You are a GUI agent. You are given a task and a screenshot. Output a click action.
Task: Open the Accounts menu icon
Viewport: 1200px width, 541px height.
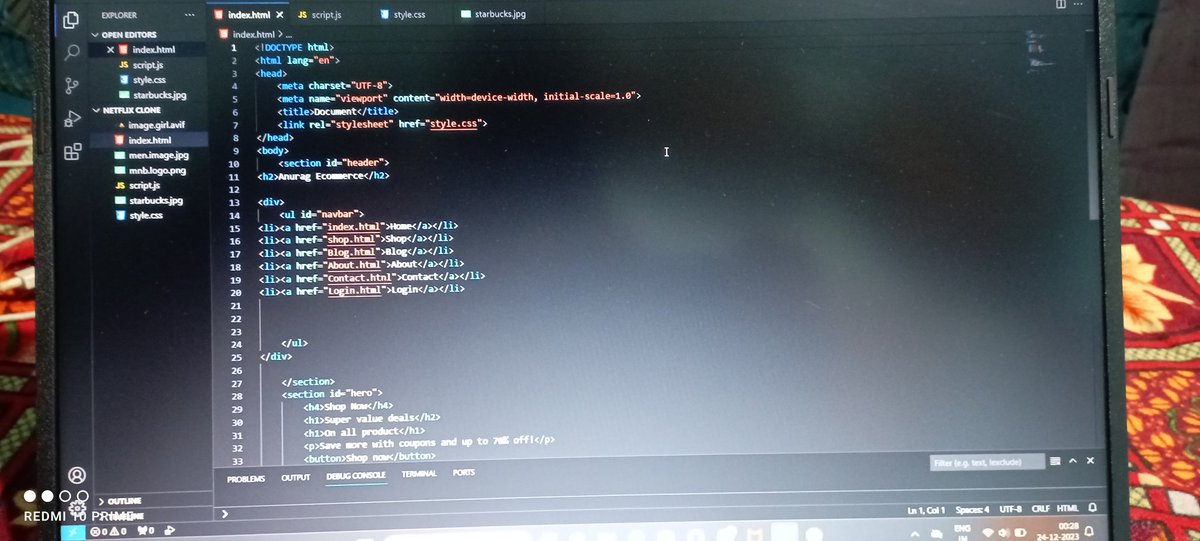point(77,475)
